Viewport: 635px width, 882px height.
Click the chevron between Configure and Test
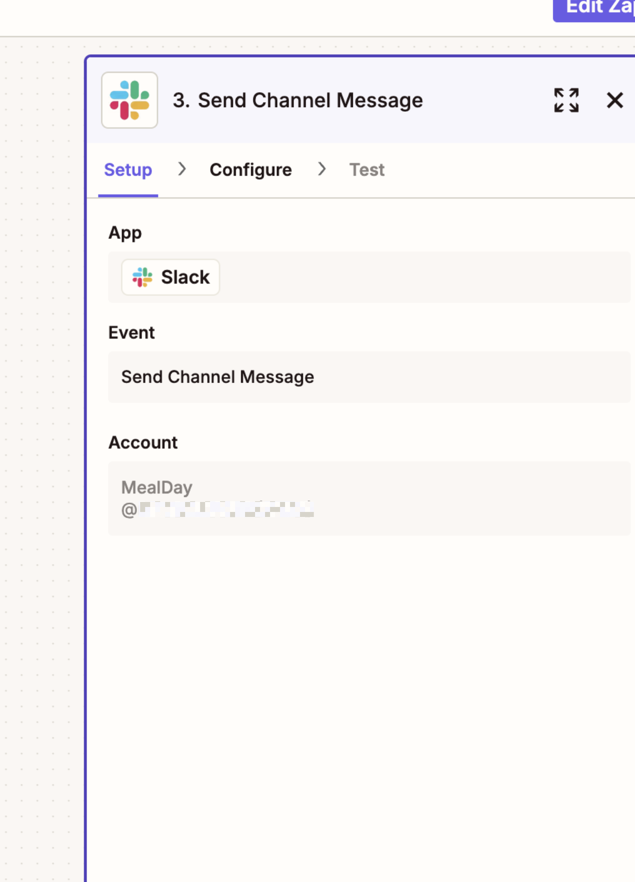[321, 169]
